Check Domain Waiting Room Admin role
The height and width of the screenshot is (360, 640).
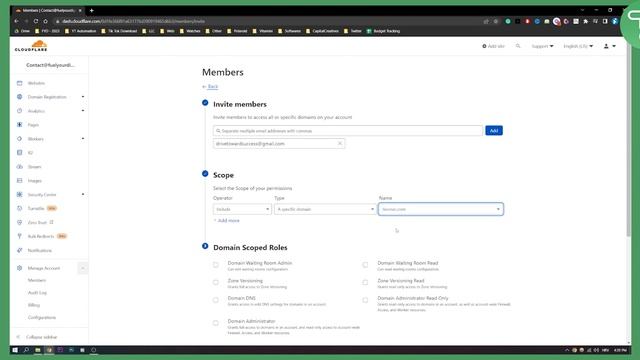216,265
